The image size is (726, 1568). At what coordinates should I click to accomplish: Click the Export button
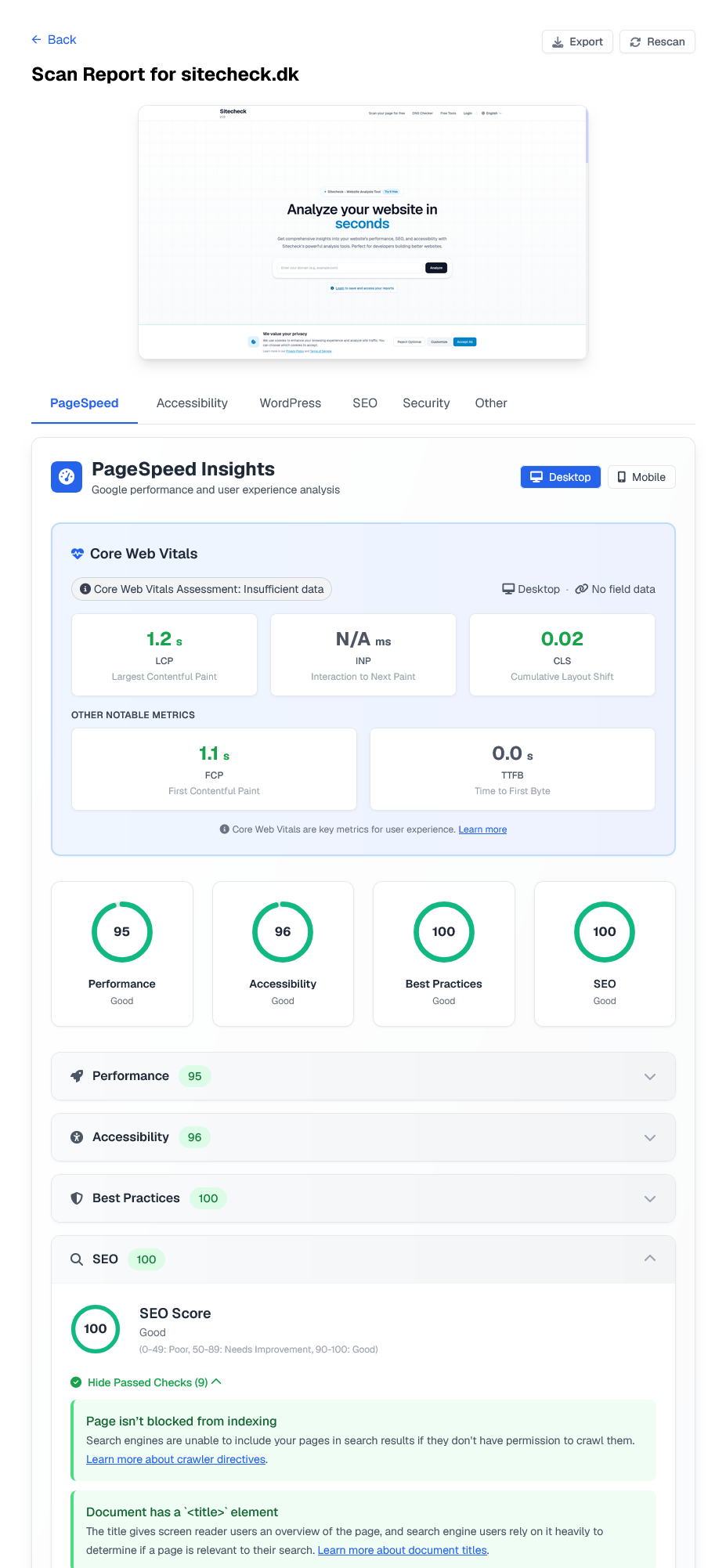(577, 42)
